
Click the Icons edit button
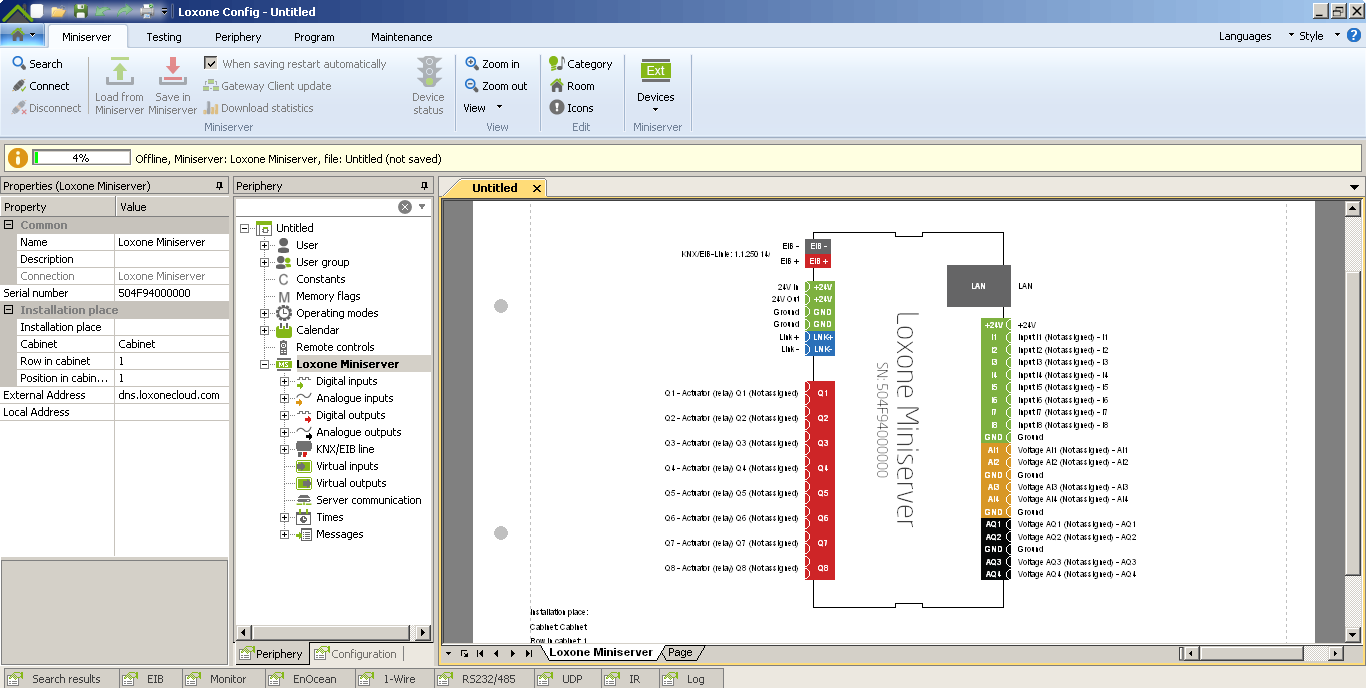(571, 108)
